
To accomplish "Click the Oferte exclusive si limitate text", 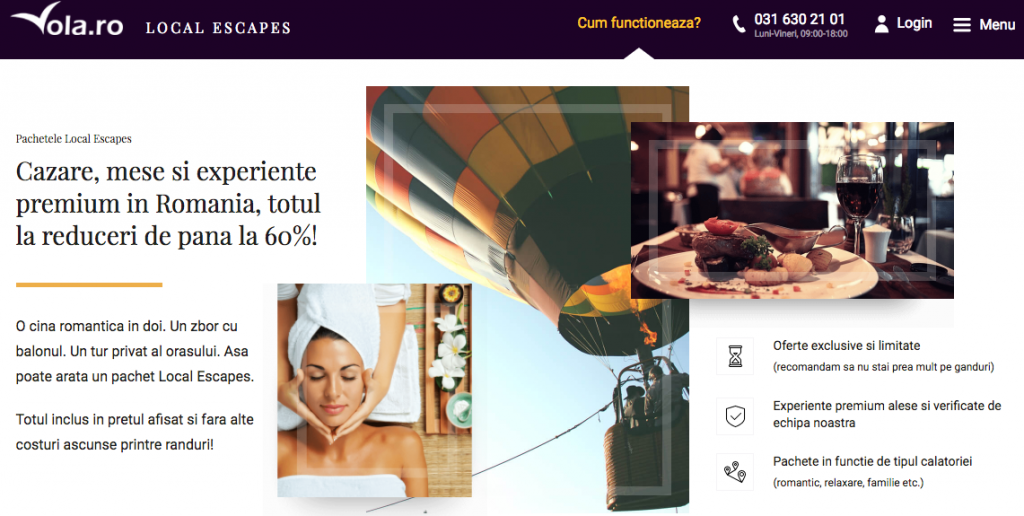I will tap(846, 346).
